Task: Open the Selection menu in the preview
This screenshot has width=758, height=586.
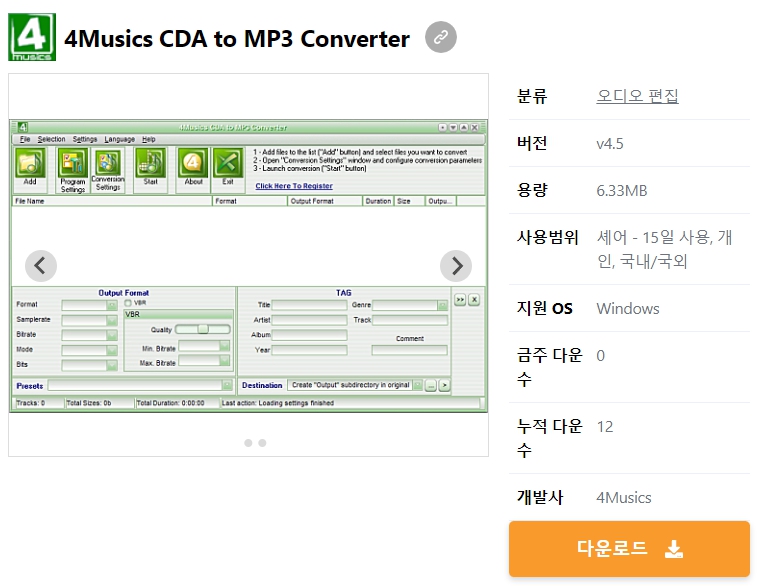Action: click(x=51, y=139)
